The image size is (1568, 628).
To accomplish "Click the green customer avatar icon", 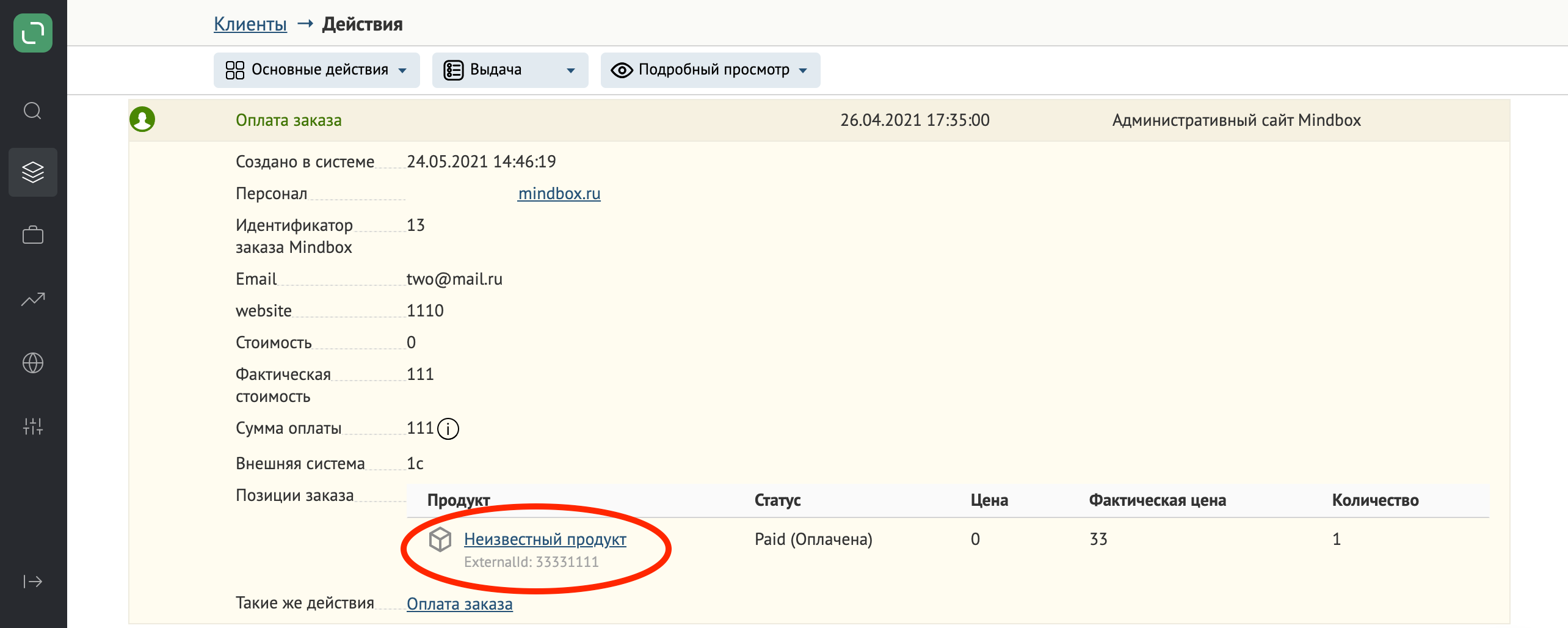I will coord(142,119).
